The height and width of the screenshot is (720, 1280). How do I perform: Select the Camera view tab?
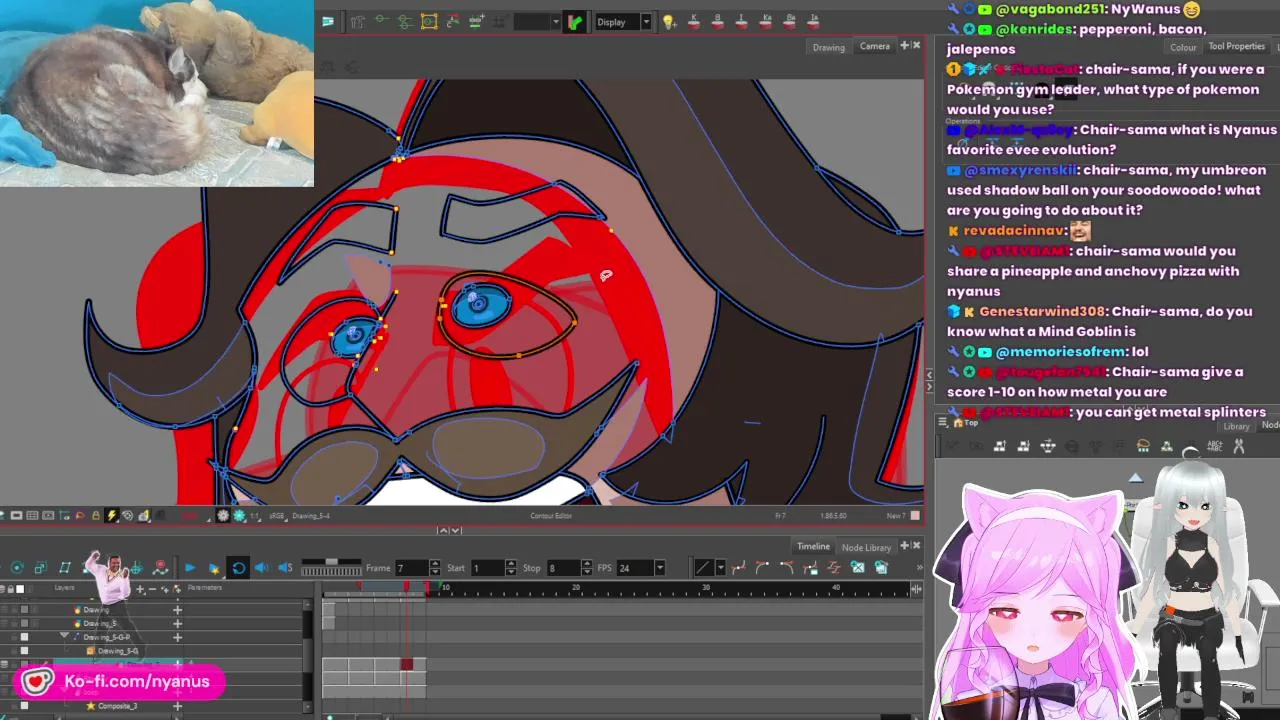click(874, 46)
